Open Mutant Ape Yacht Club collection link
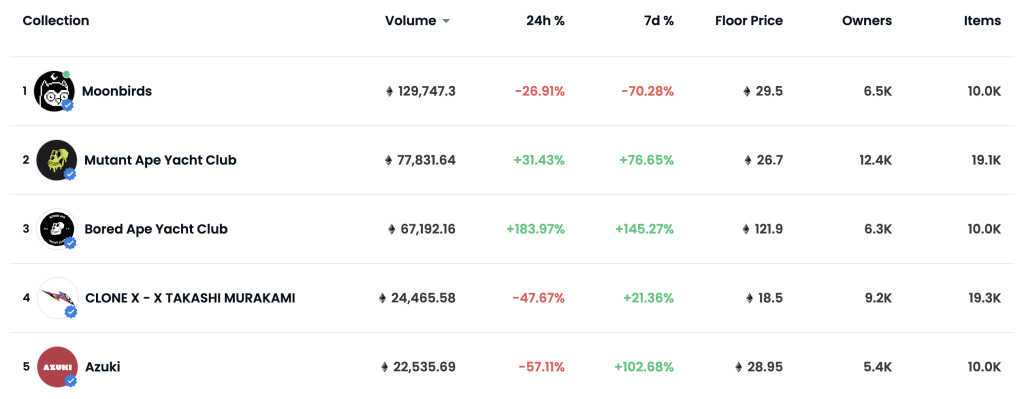 click(160, 160)
